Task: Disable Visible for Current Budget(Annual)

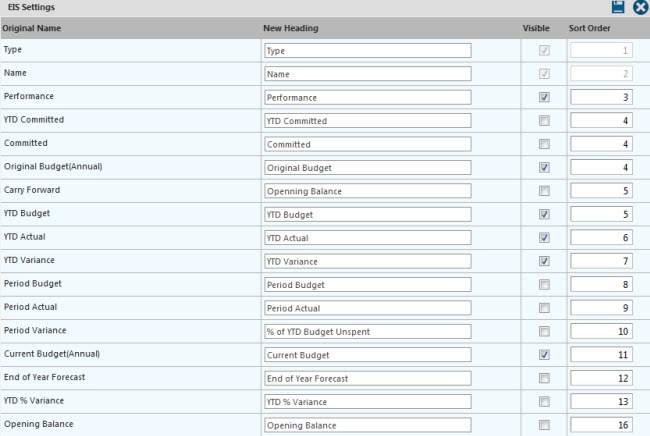Action: (x=544, y=355)
